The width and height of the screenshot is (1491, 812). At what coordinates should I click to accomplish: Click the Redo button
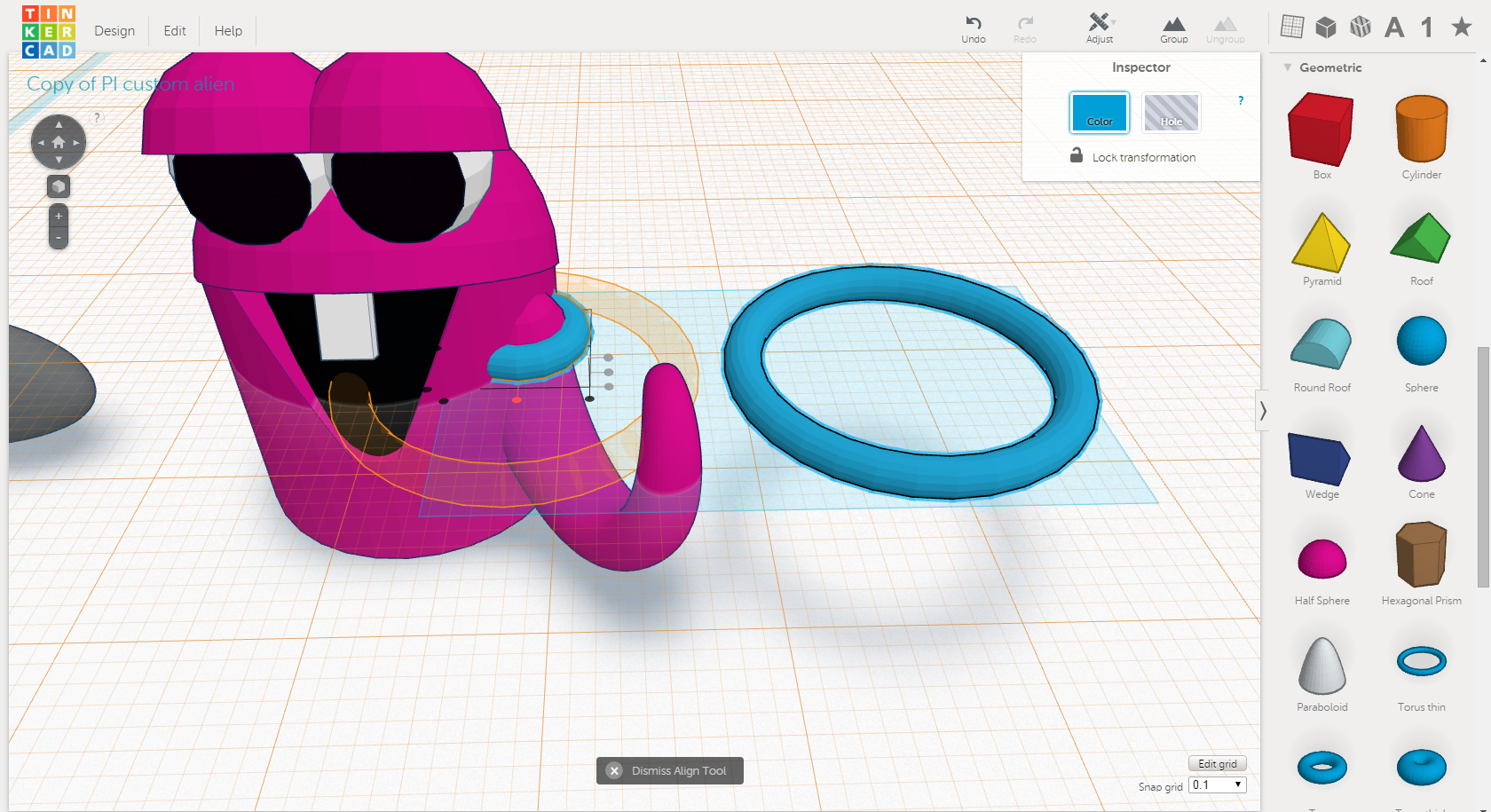1025,28
